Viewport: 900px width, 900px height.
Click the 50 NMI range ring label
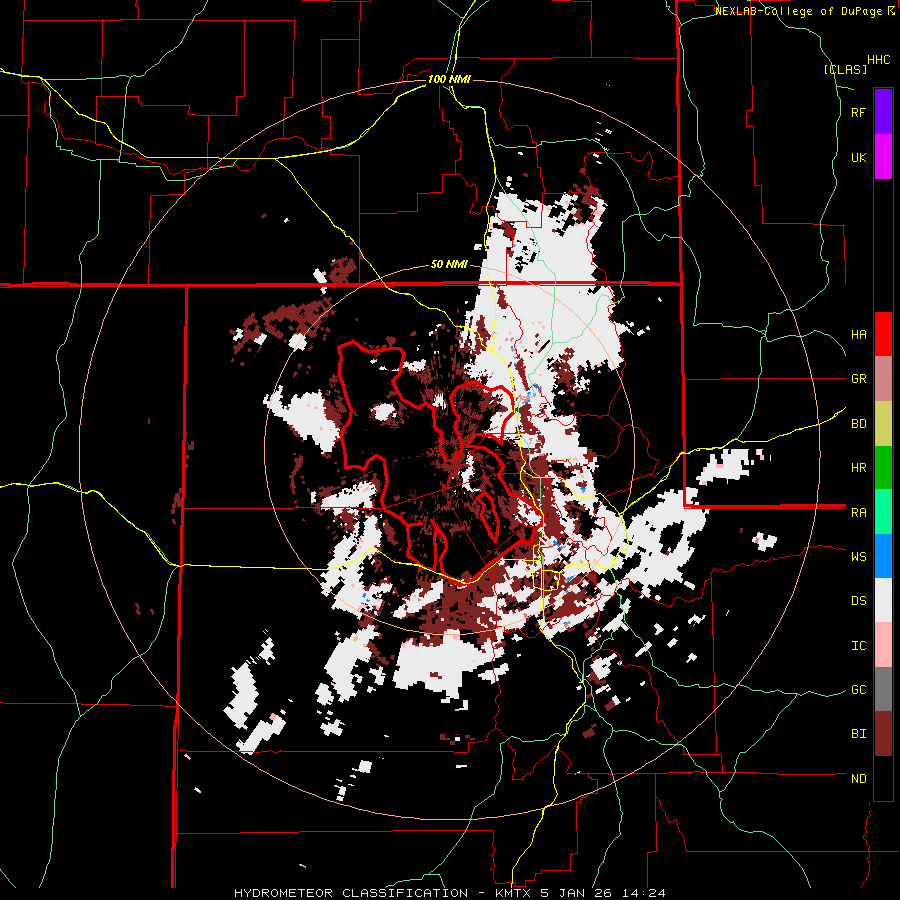[x=449, y=265]
